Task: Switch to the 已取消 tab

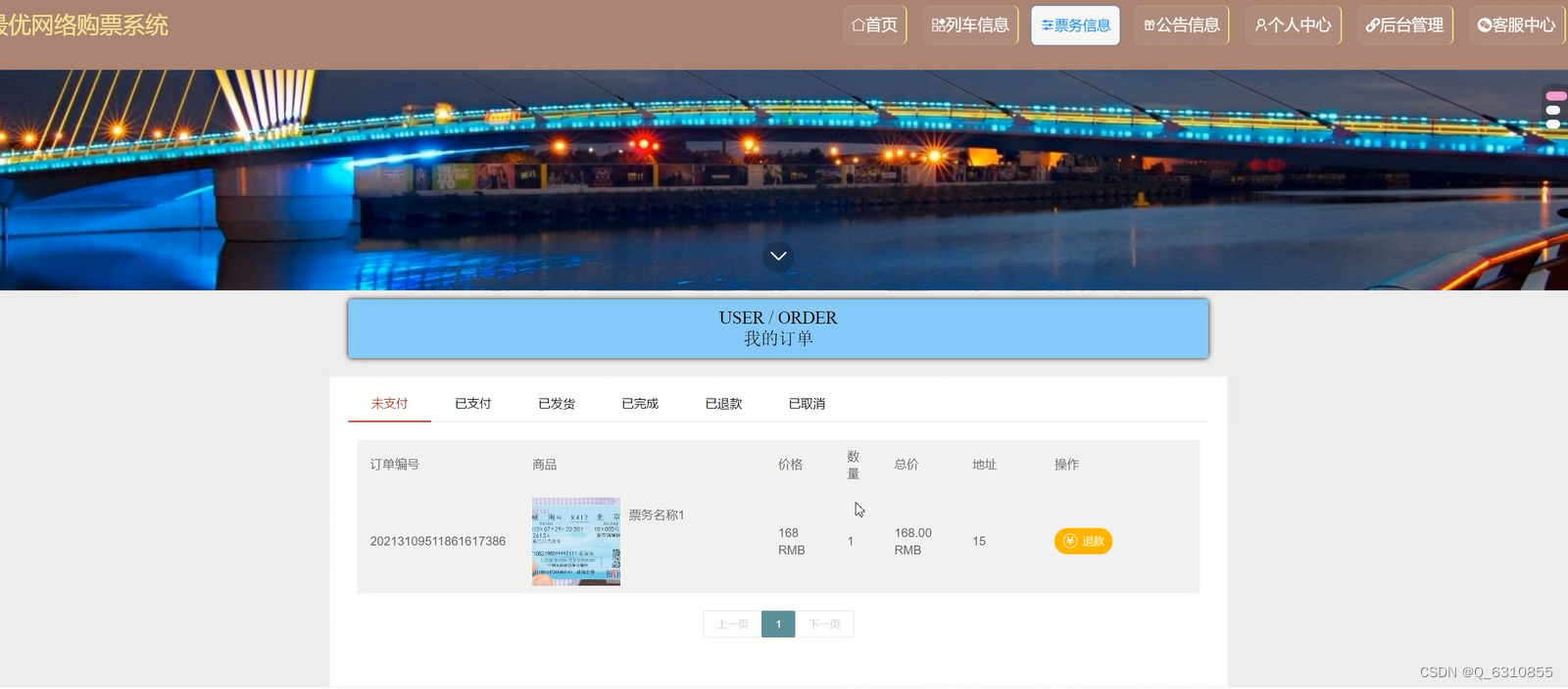Action: pos(807,404)
